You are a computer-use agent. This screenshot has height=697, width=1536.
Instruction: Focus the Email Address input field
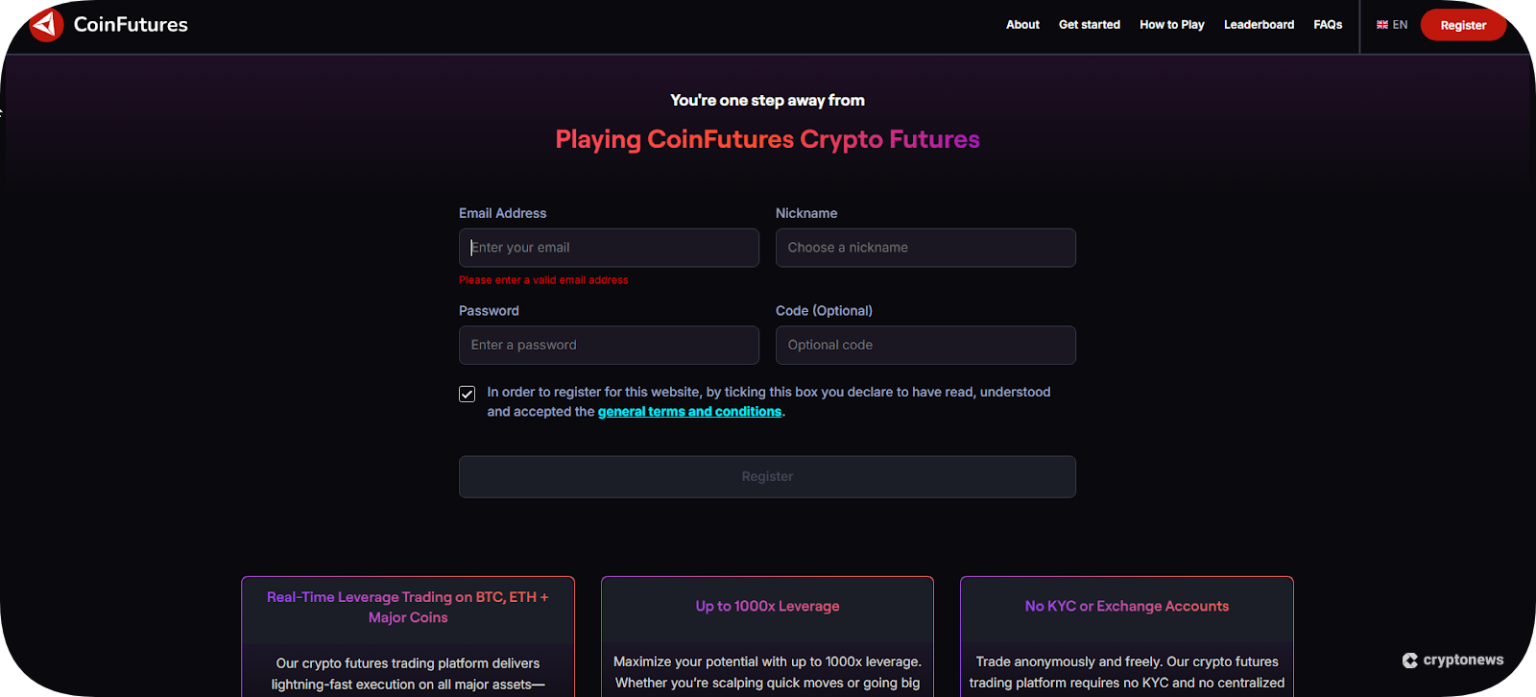pyautogui.click(x=608, y=247)
